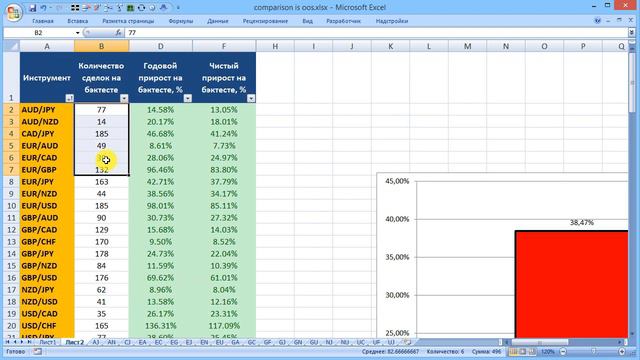640x360 pixels.
Task: Select the cell with 136.31%
Action: pyautogui.click(x=160, y=326)
